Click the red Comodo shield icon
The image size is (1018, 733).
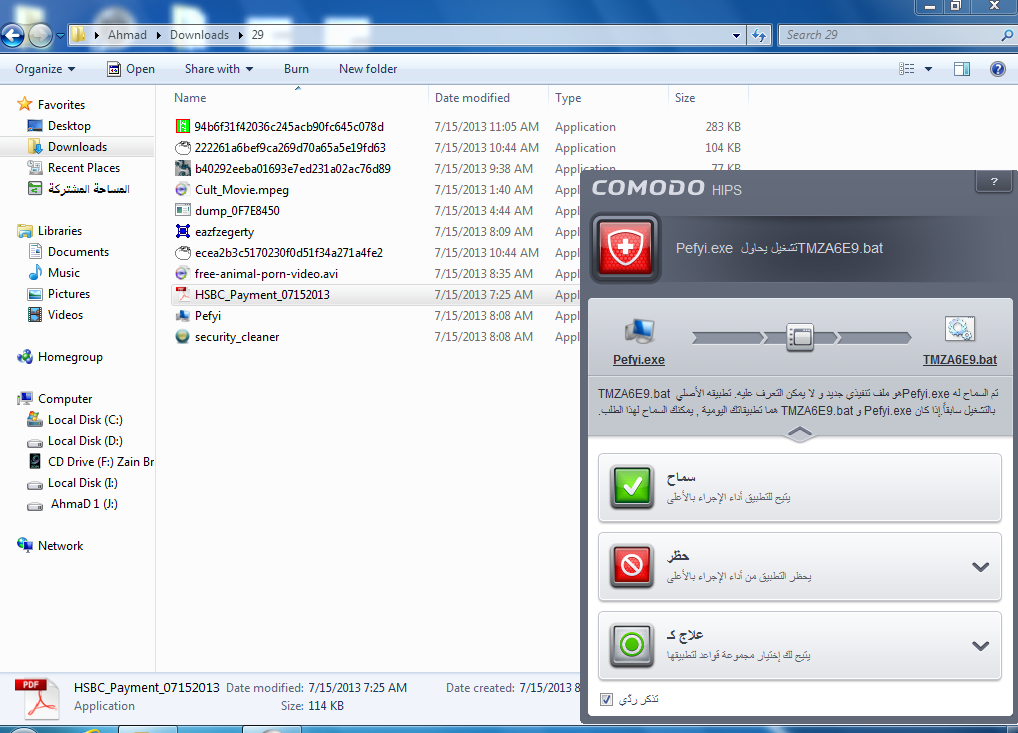[625, 248]
